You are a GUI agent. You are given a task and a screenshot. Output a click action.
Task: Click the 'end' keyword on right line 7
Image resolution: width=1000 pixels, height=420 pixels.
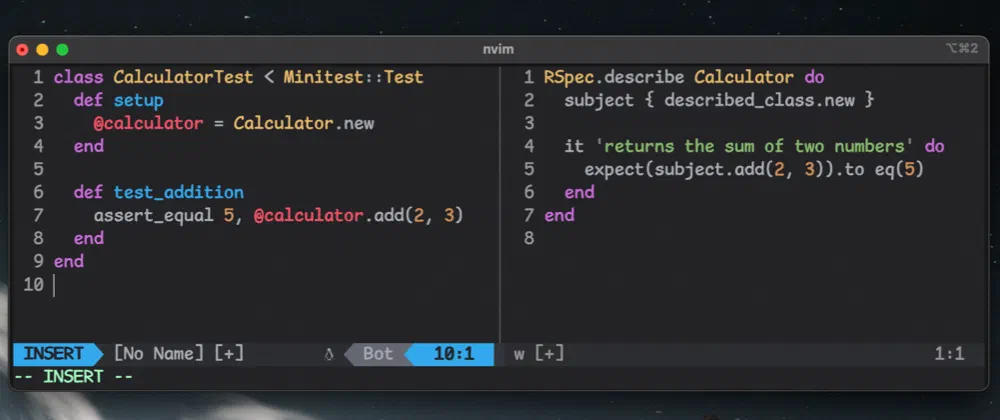(559, 215)
